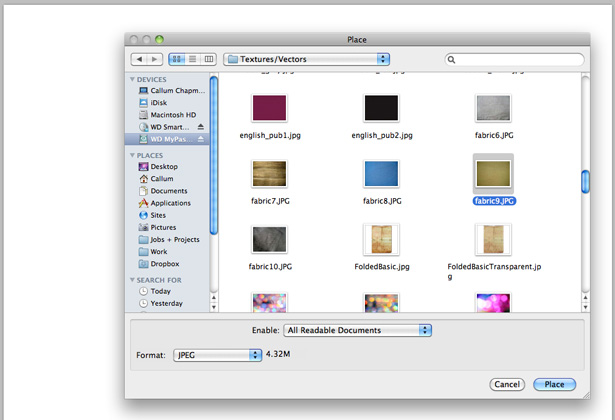The height and width of the screenshot is (420, 615).
Task: Open the Enable All Readable Documents dropdown
Action: click(357, 330)
